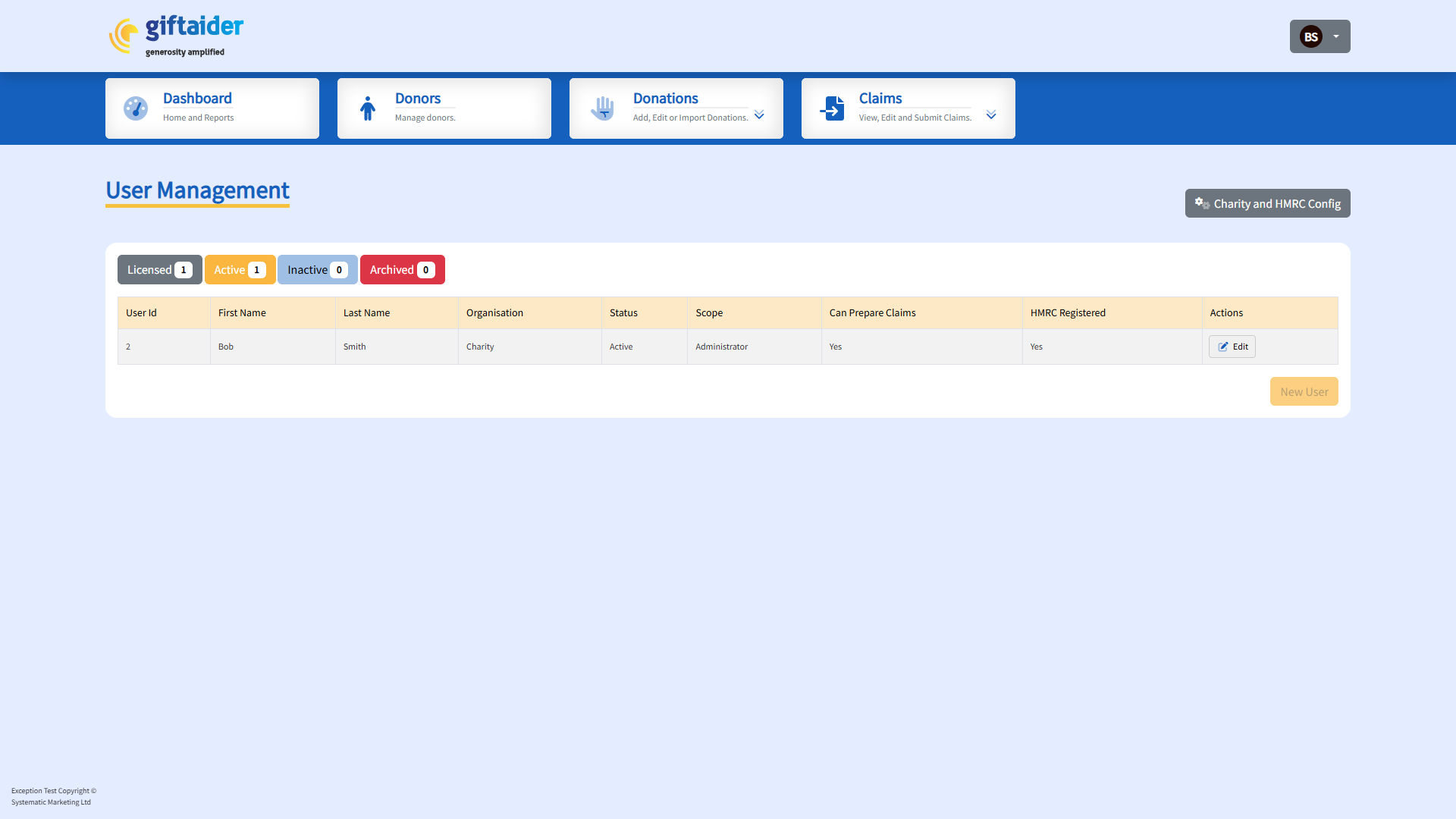
Task: Expand the Donations menu chevron
Action: point(759,115)
